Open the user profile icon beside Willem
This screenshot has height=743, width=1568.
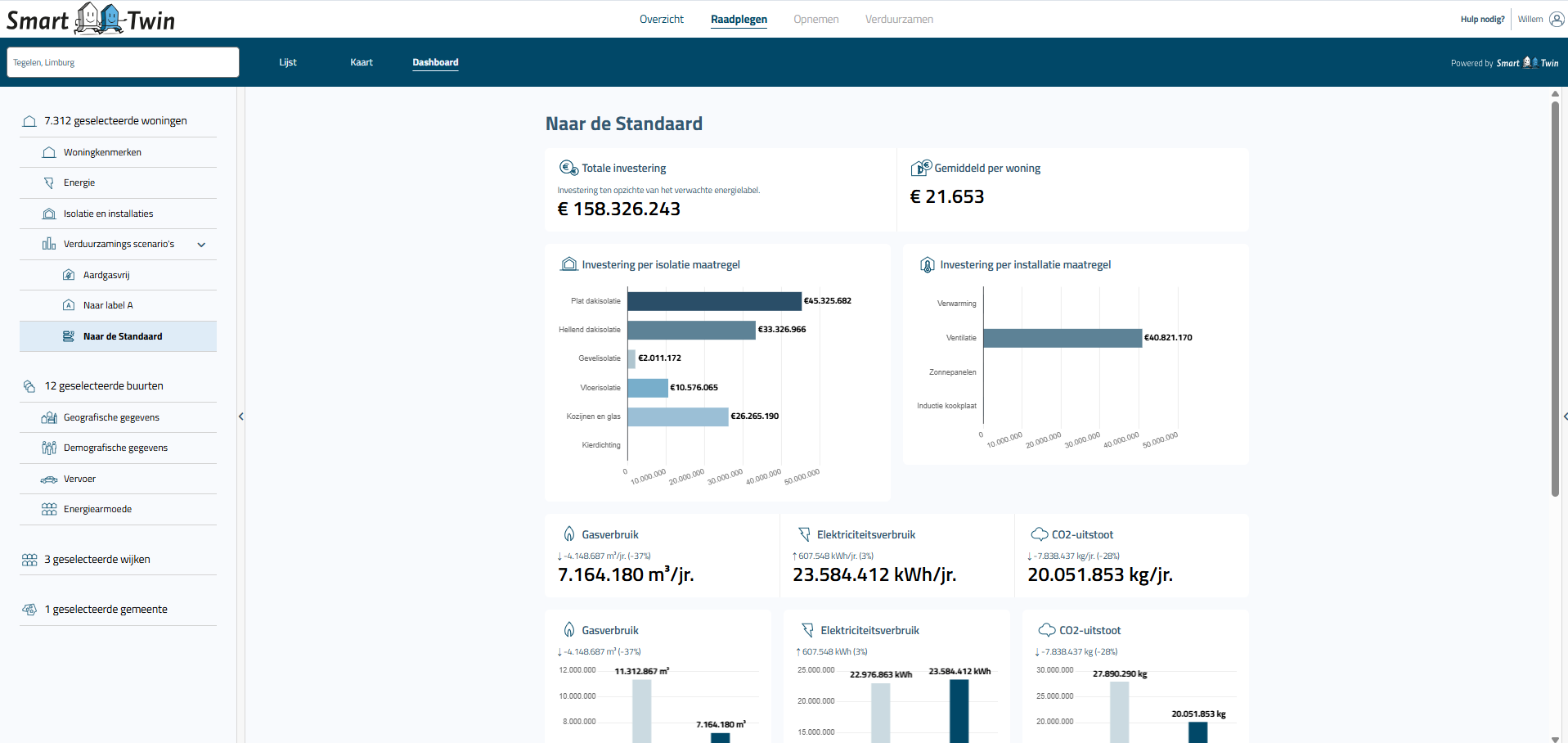(x=1557, y=19)
